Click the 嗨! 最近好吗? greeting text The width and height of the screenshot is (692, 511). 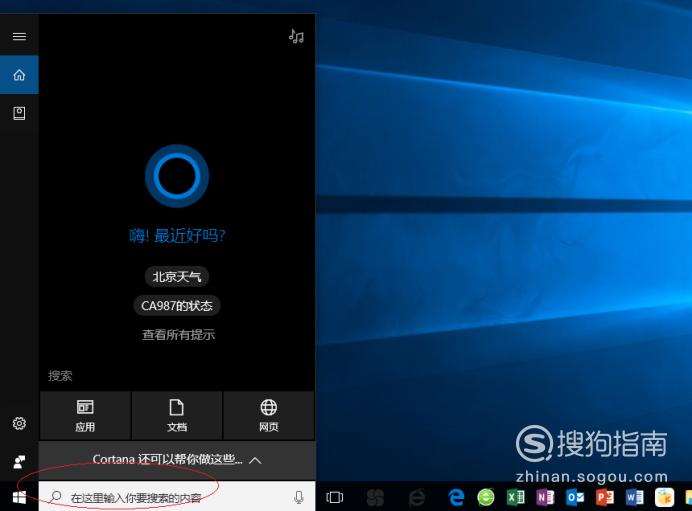[x=177, y=236]
